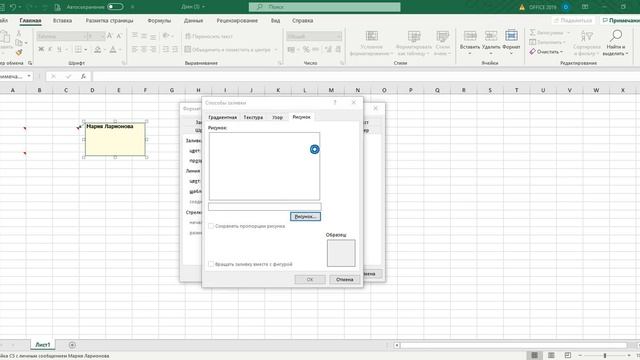Open the Разметка страницы ribbon tab
Screen dimensions: 640x360
[109, 20]
